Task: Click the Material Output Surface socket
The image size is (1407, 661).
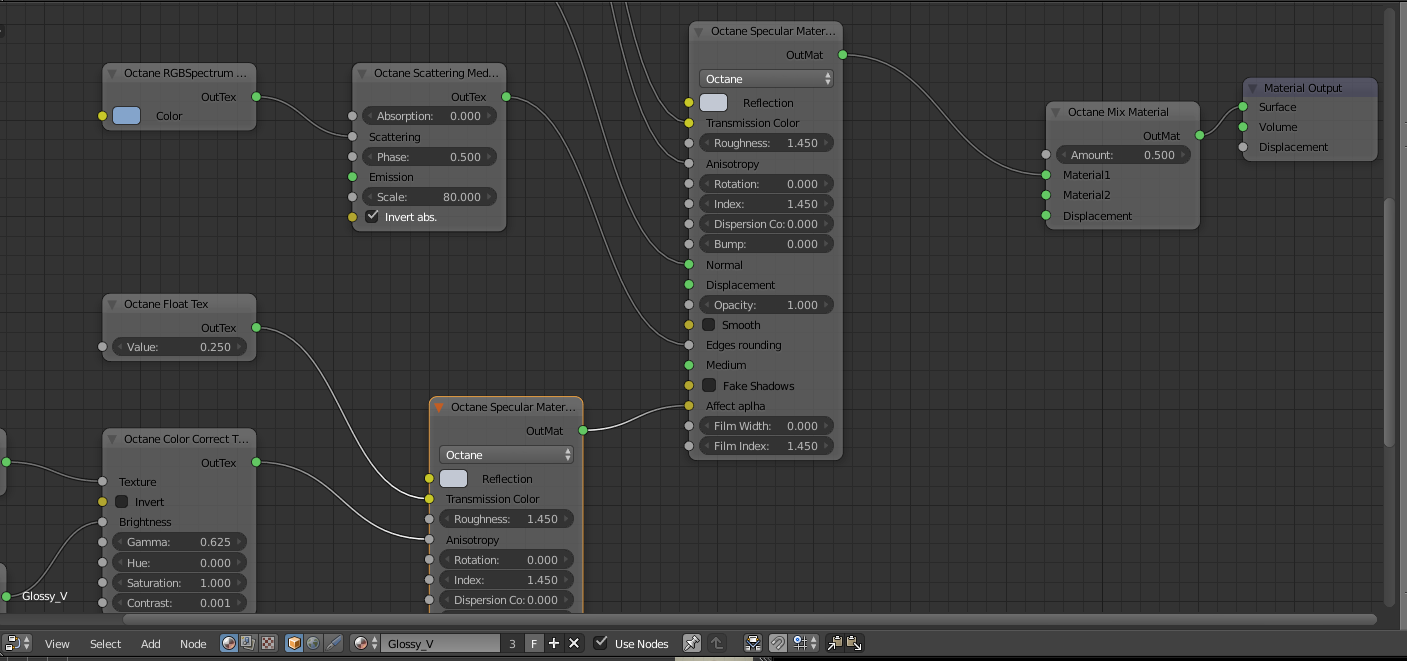Action: click(x=1243, y=107)
